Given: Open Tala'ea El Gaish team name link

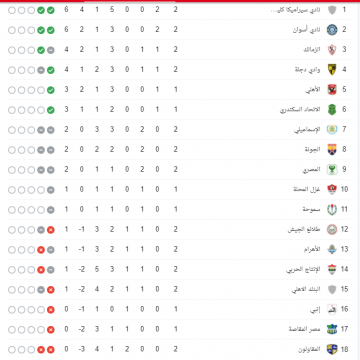Looking at the screenshot, I should tap(304, 230).
